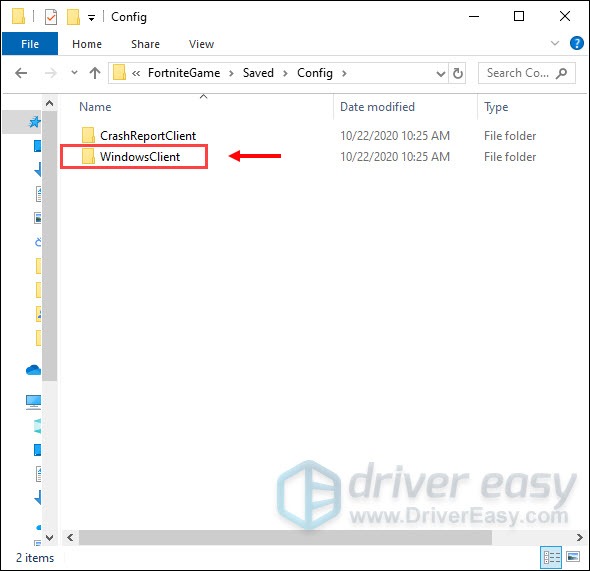The height and width of the screenshot is (571, 590).
Task: Open OneDrive cloud in navigation pane
Action: click(33, 370)
